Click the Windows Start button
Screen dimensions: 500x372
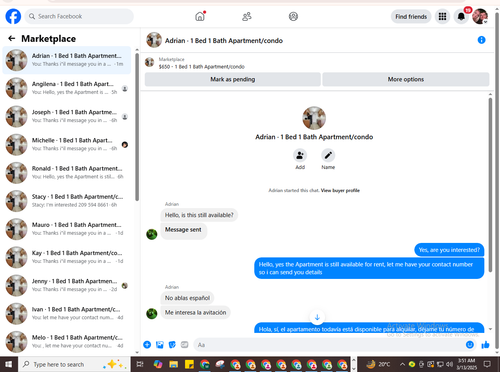tap(8, 364)
